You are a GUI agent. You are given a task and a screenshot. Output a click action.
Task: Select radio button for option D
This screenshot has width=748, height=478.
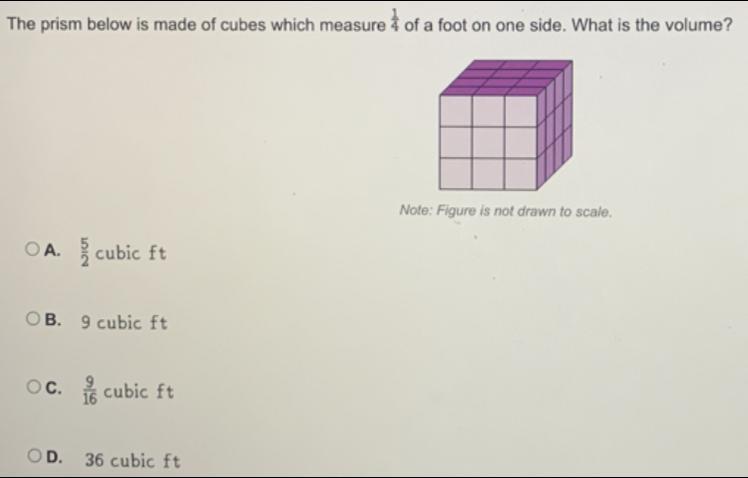click(x=34, y=456)
